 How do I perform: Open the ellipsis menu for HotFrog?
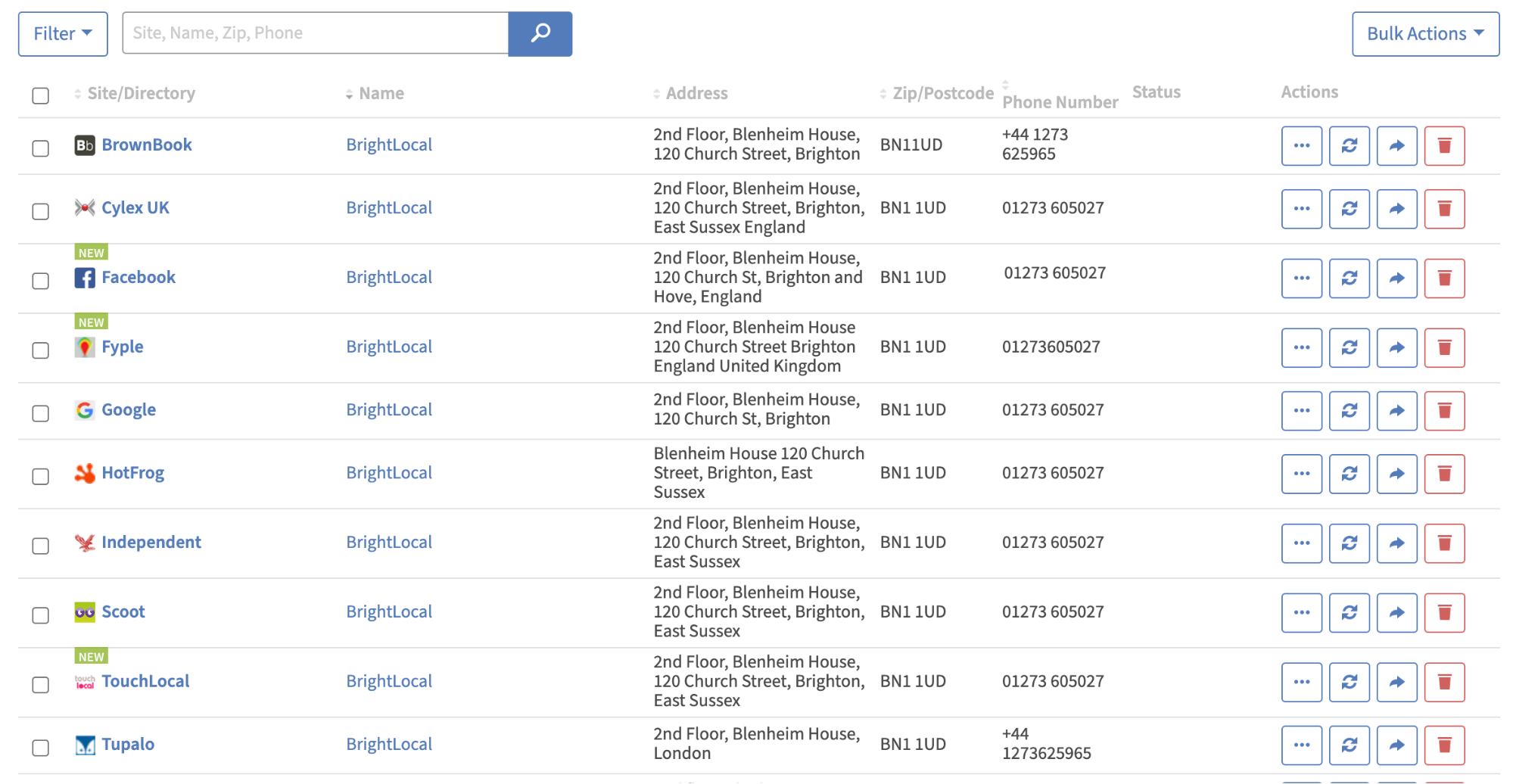[1301, 473]
